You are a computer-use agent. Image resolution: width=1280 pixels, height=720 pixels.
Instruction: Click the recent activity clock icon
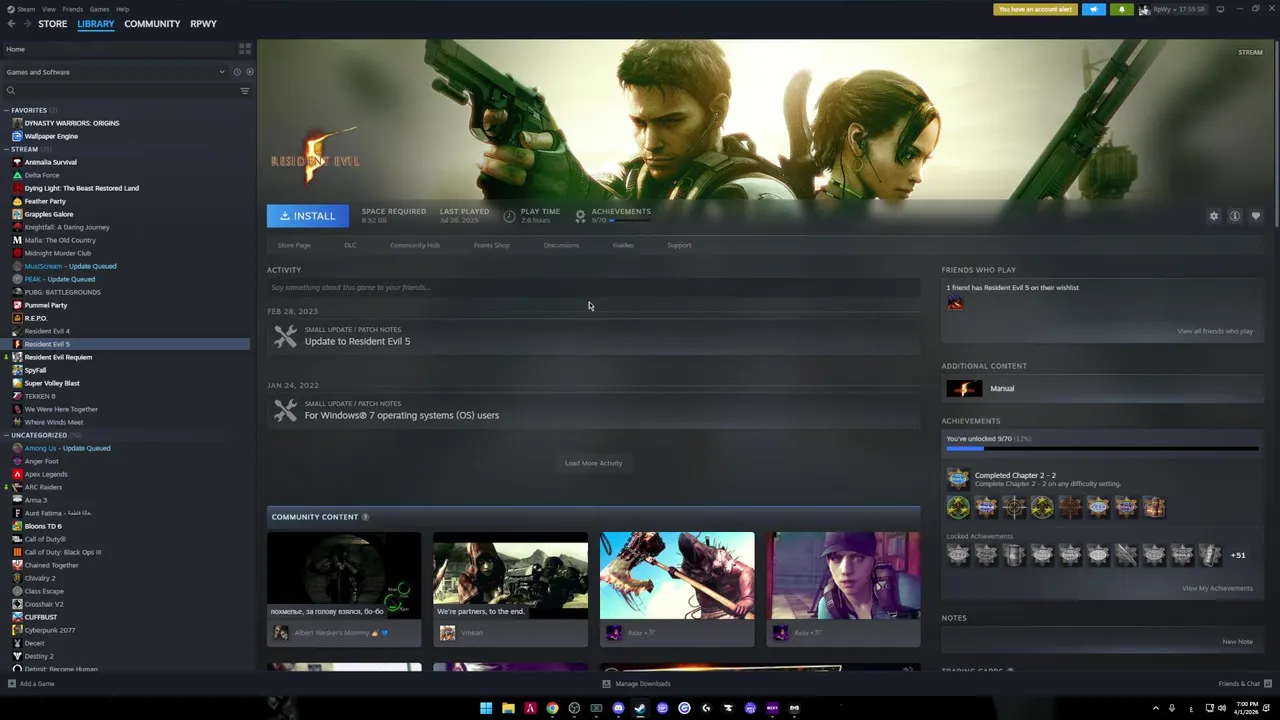[237, 72]
